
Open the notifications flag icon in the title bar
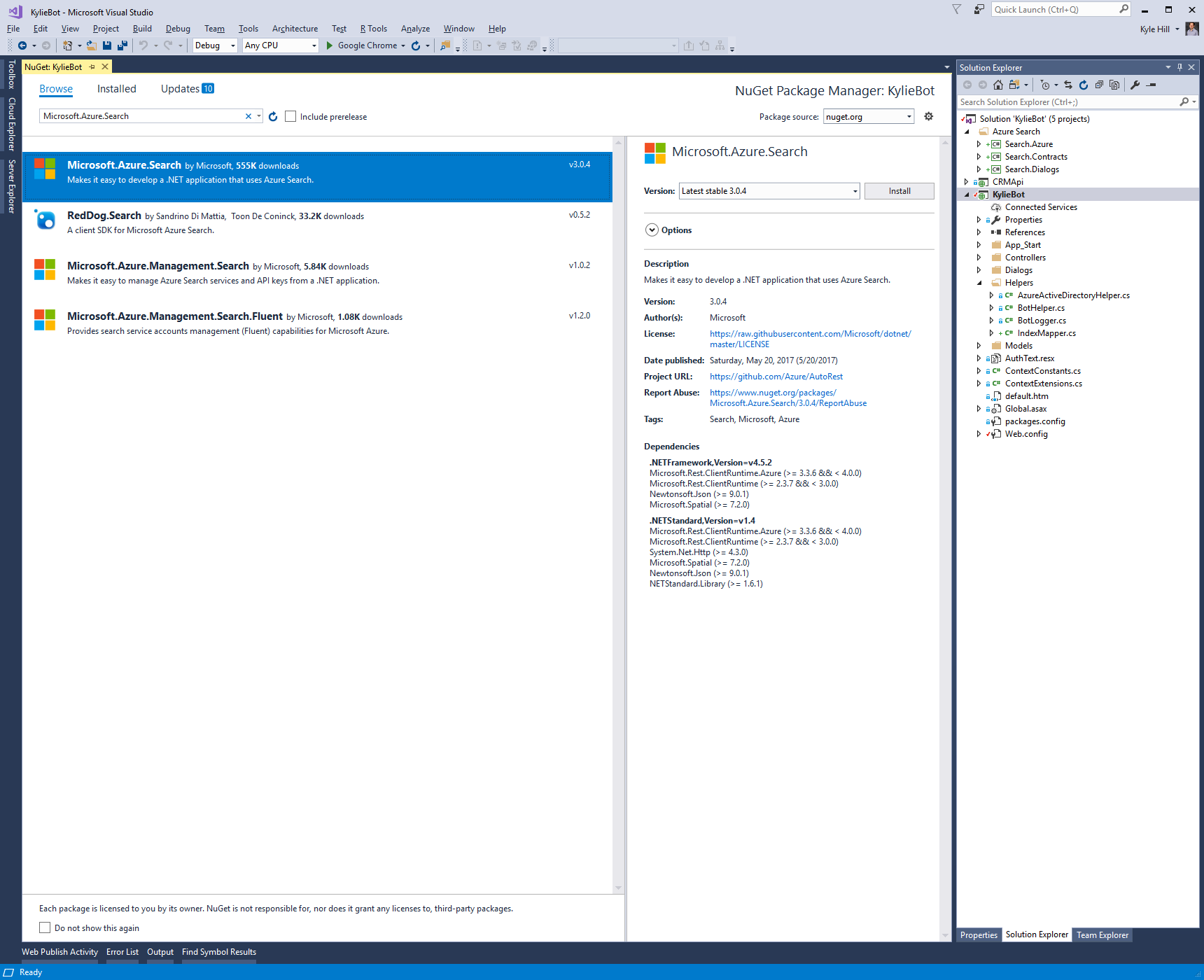pos(956,9)
